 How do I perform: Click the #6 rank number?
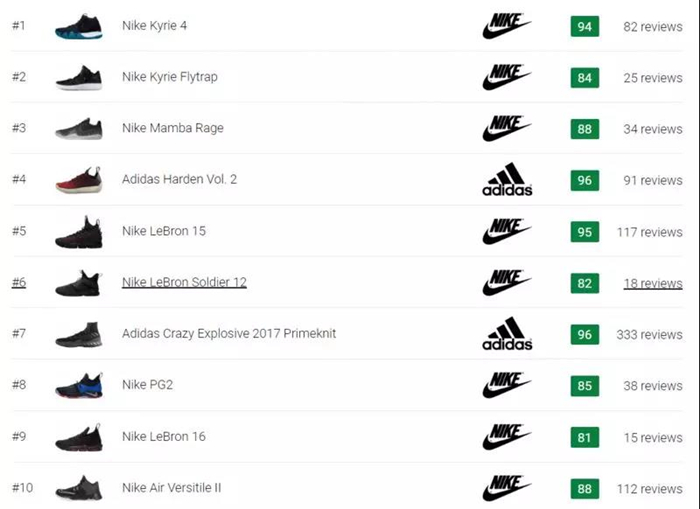click(x=19, y=283)
